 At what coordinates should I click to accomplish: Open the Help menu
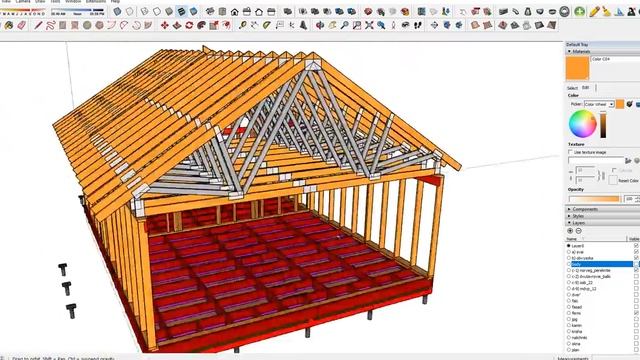pos(115,1)
